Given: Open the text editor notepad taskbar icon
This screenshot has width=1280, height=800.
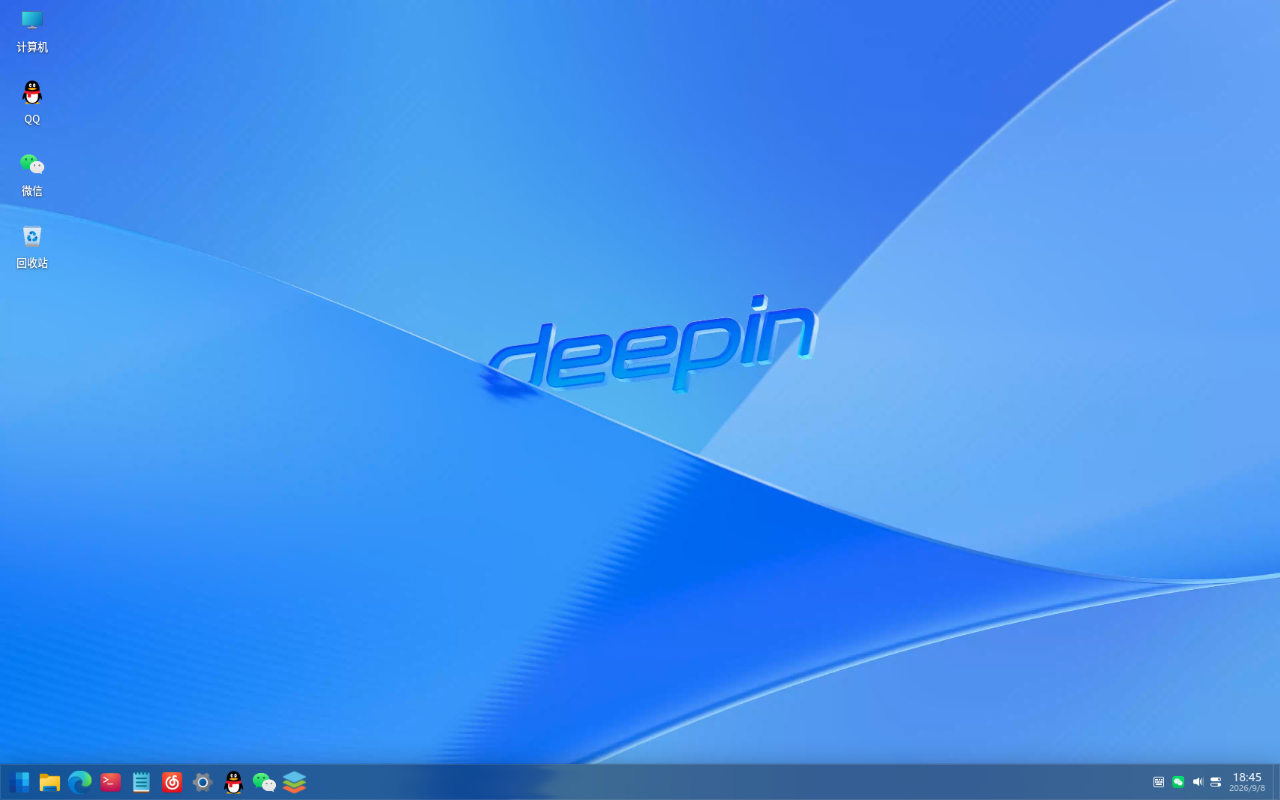Looking at the screenshot, I should 142,782.
